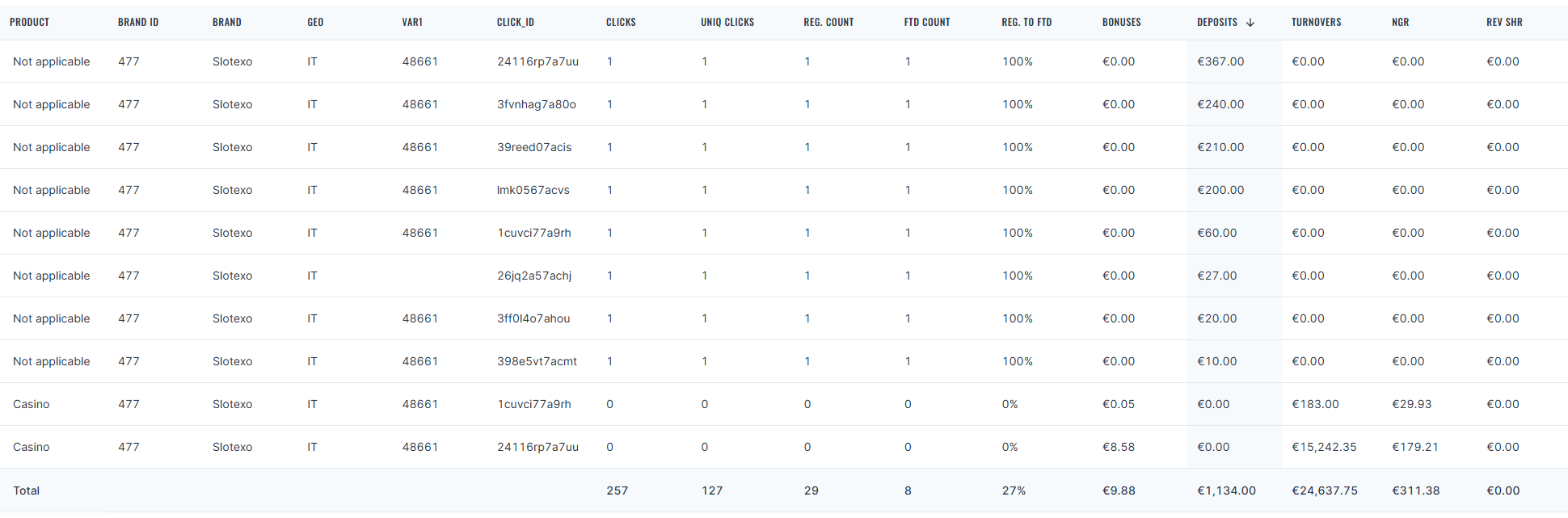
Task: Sort by the REV SHR column header
Action: click(x=1504, y=23)
